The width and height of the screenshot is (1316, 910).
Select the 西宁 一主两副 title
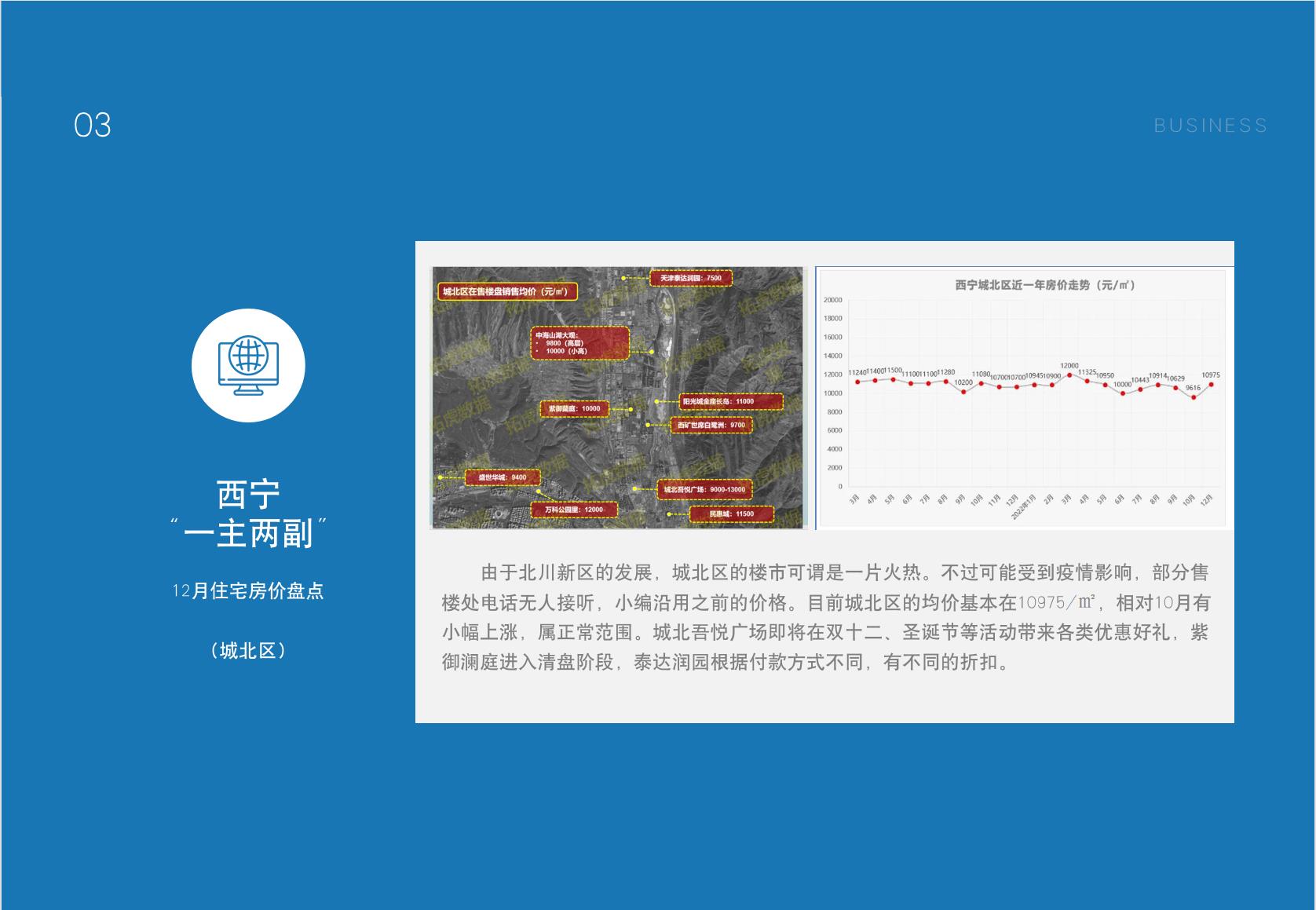point(248,514)
